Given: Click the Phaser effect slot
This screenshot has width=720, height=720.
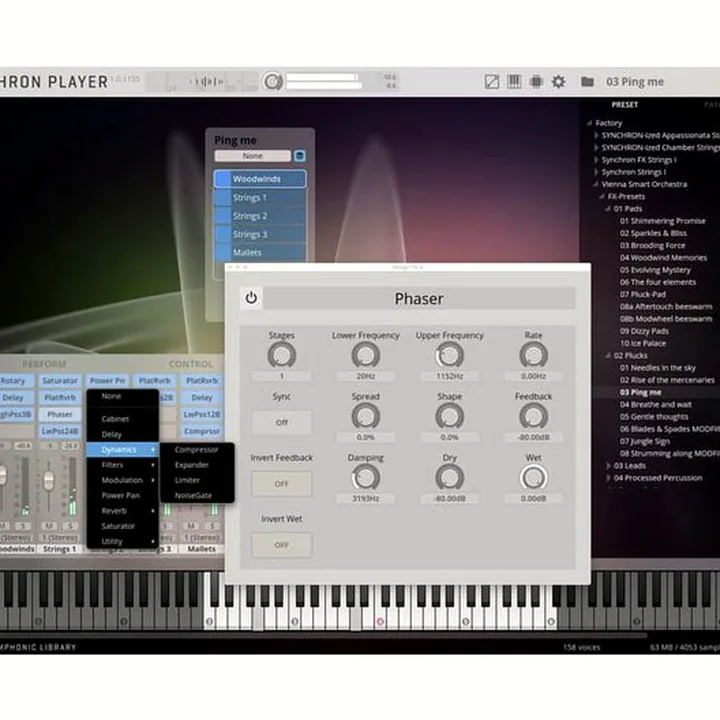Looking at the screenshot, I should [60, 415].
